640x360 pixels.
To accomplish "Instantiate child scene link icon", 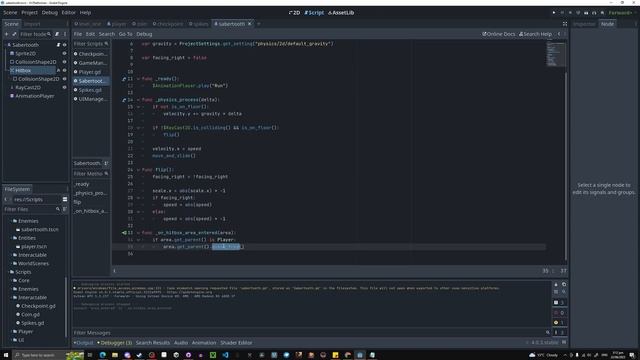I will click(x=14, y=34).
